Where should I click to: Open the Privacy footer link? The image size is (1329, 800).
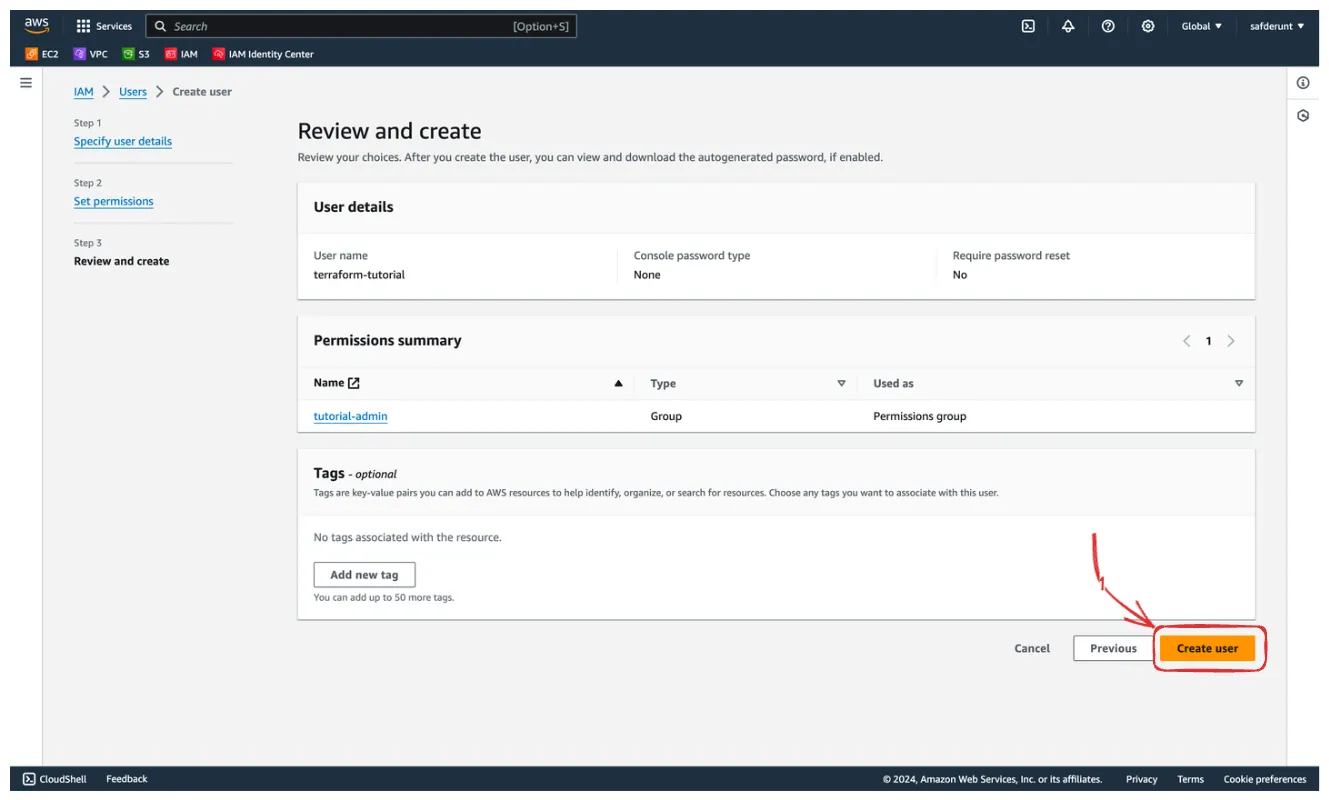(x=1141, y=779)
